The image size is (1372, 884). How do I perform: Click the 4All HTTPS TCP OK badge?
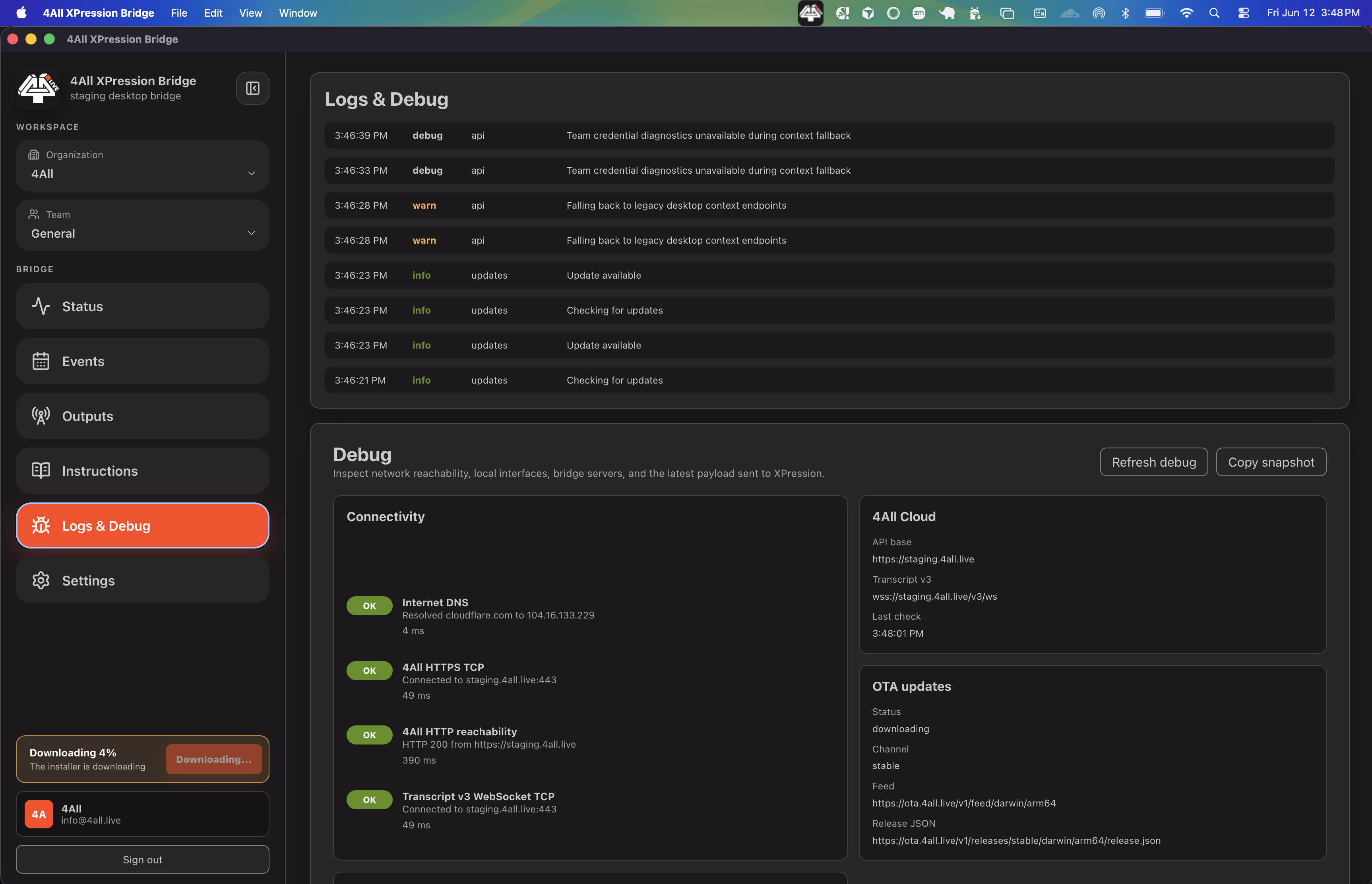(x=370, y=671)
